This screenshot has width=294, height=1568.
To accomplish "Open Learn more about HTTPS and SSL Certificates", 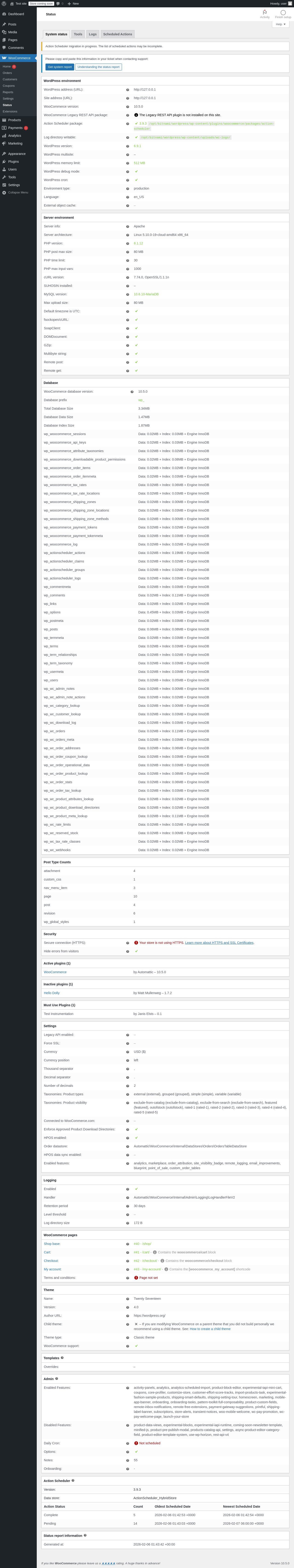I will click(219, 943).
